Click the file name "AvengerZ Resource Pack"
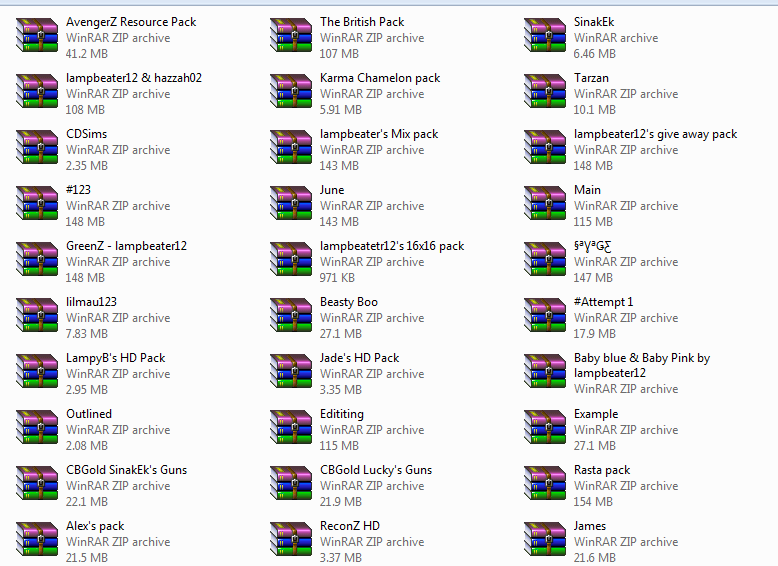Image resolution: width=778 pixels, height=566 pixels. 131,22
